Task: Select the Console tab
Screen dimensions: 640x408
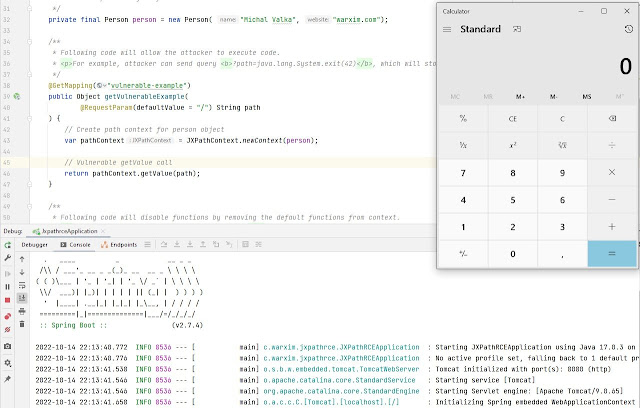Action: coord(75,245)
